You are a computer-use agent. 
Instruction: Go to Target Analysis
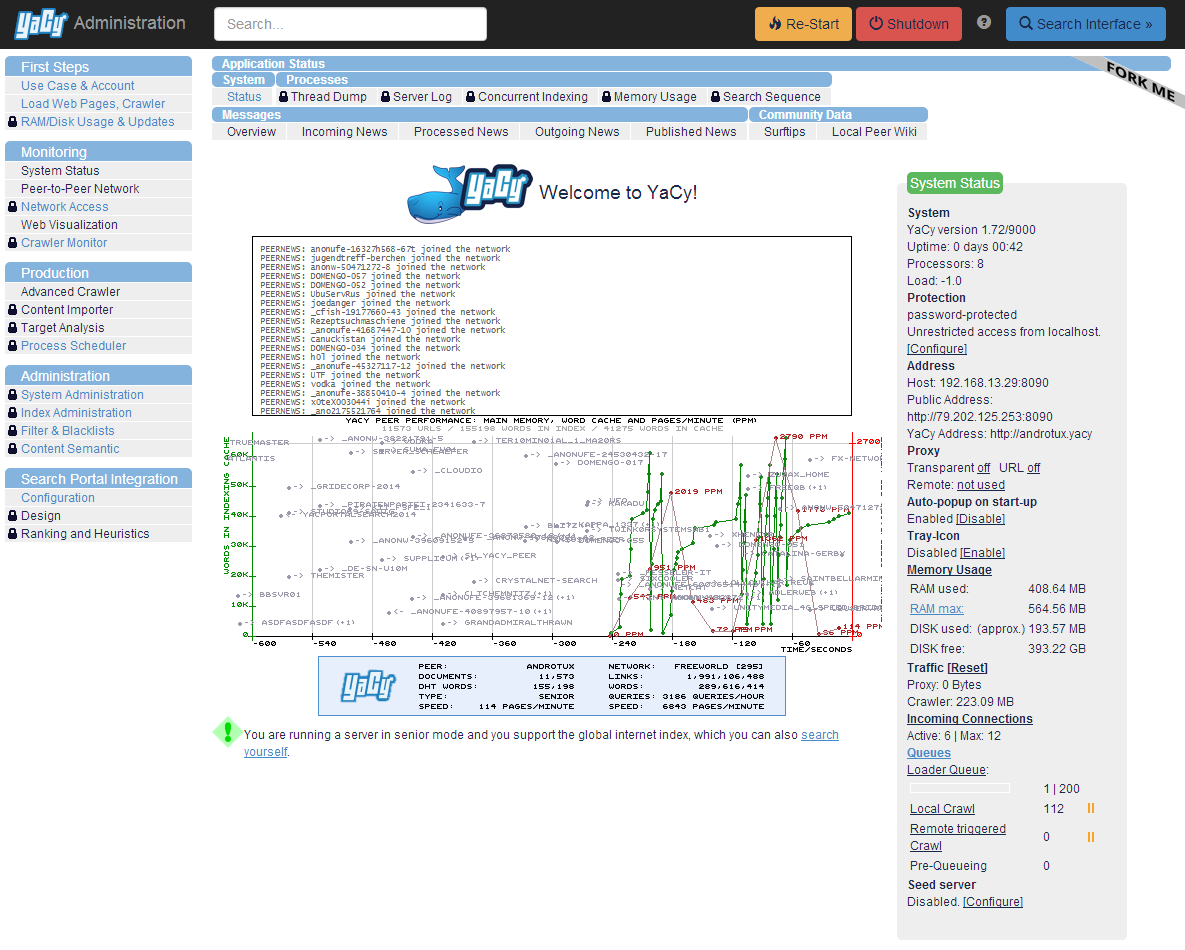(63, 328)
